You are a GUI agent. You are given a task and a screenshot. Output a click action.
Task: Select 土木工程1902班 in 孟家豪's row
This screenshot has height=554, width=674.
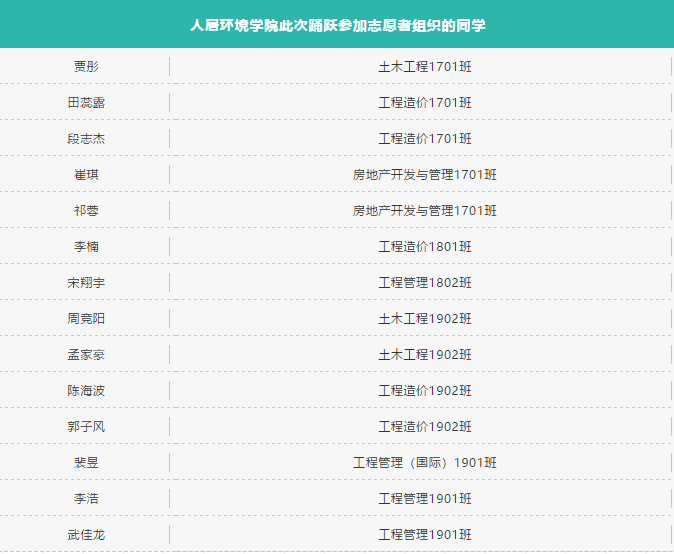point(425,355)
